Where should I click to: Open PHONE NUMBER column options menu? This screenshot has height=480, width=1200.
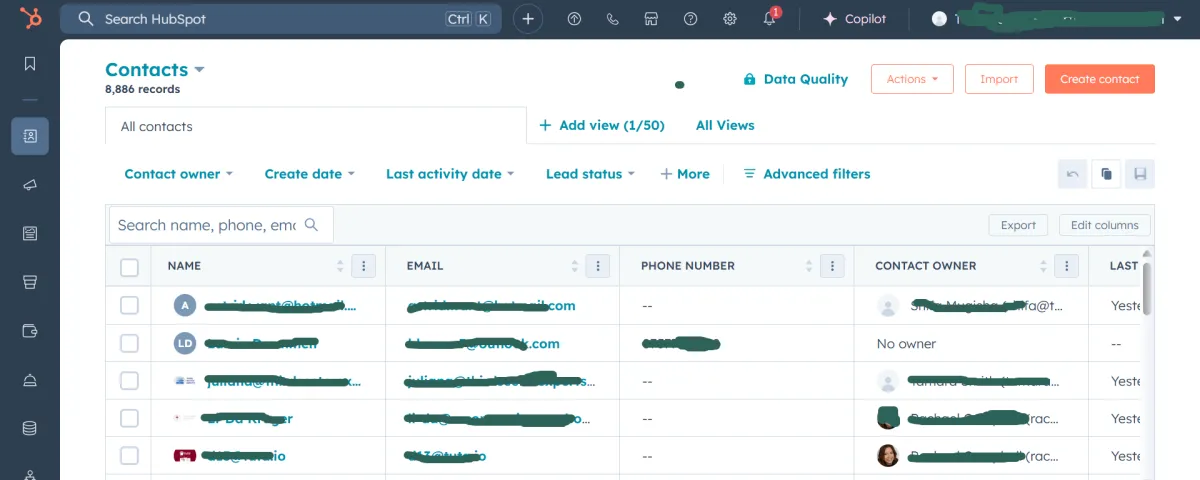pos(832,266)
